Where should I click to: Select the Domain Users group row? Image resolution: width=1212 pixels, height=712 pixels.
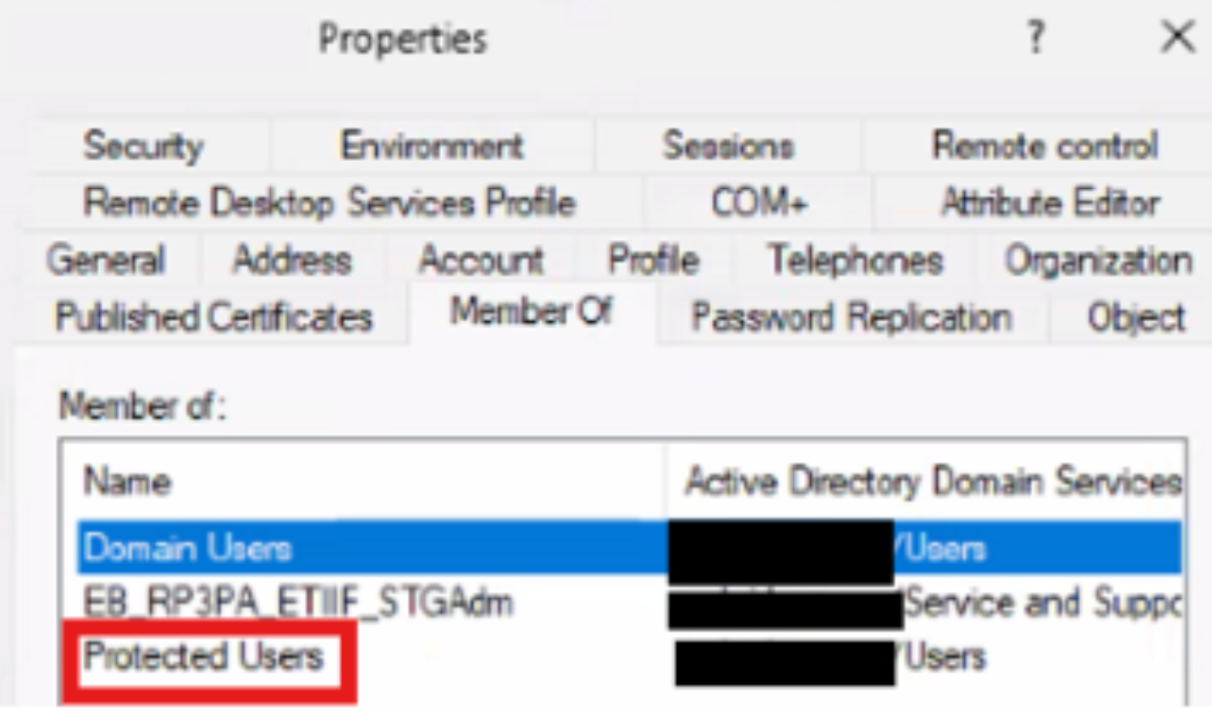point(187,548)
